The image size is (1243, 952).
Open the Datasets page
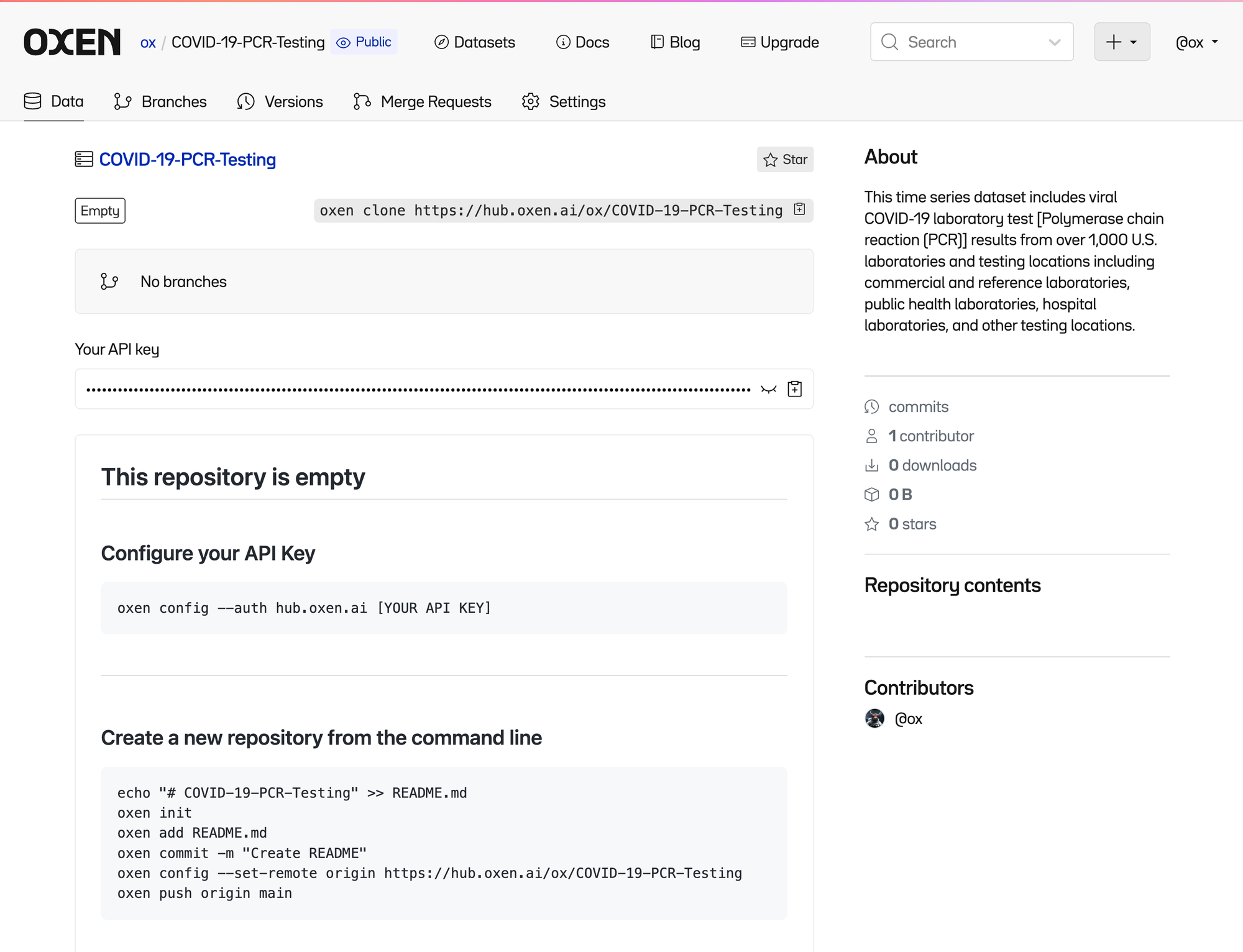(x=475, y=42)
